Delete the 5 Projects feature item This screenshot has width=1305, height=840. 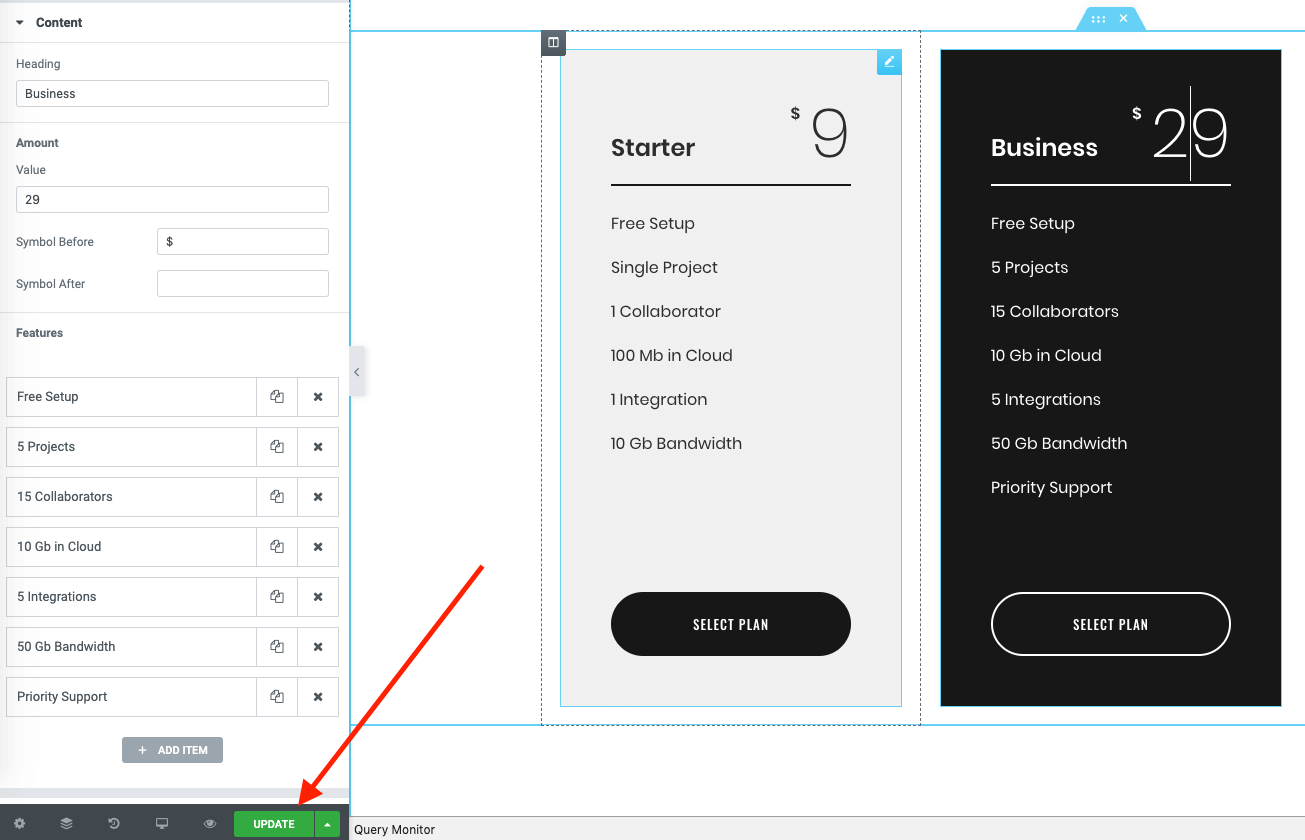point(318,447)
